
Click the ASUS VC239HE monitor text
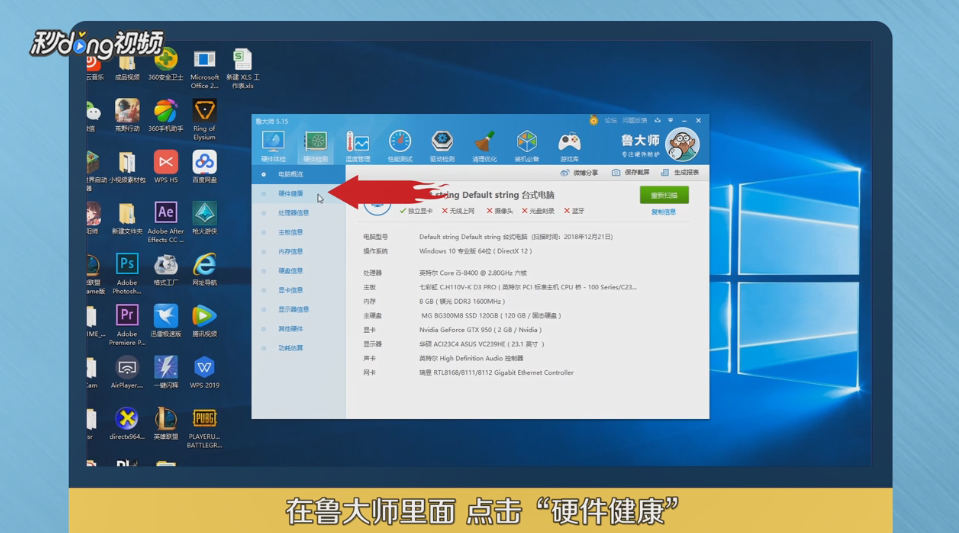(x=481, y=344)
